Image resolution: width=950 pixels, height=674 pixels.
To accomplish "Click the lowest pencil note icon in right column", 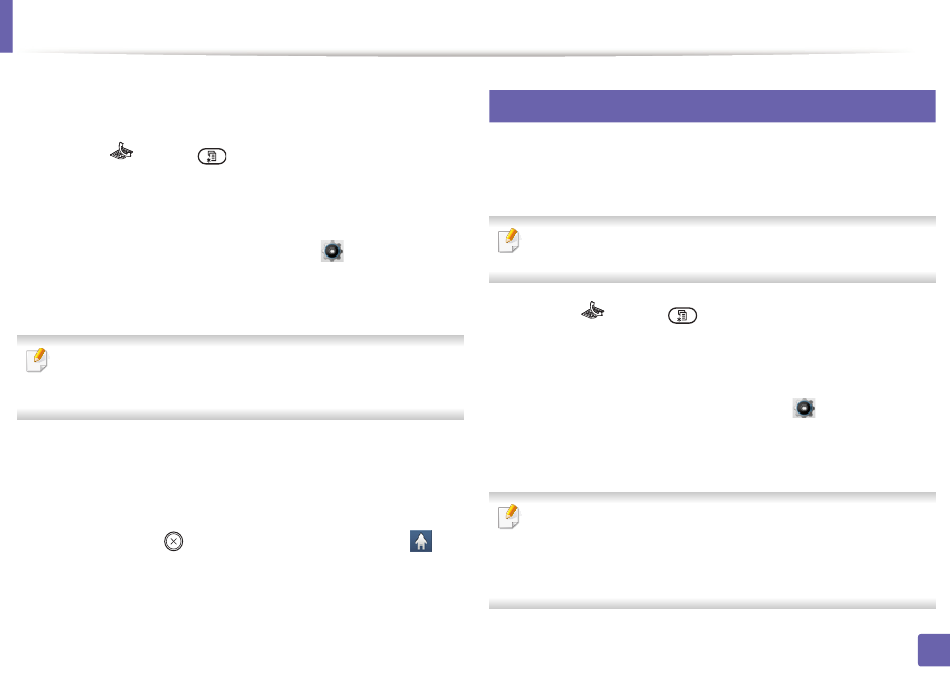I will coord(509,516).
